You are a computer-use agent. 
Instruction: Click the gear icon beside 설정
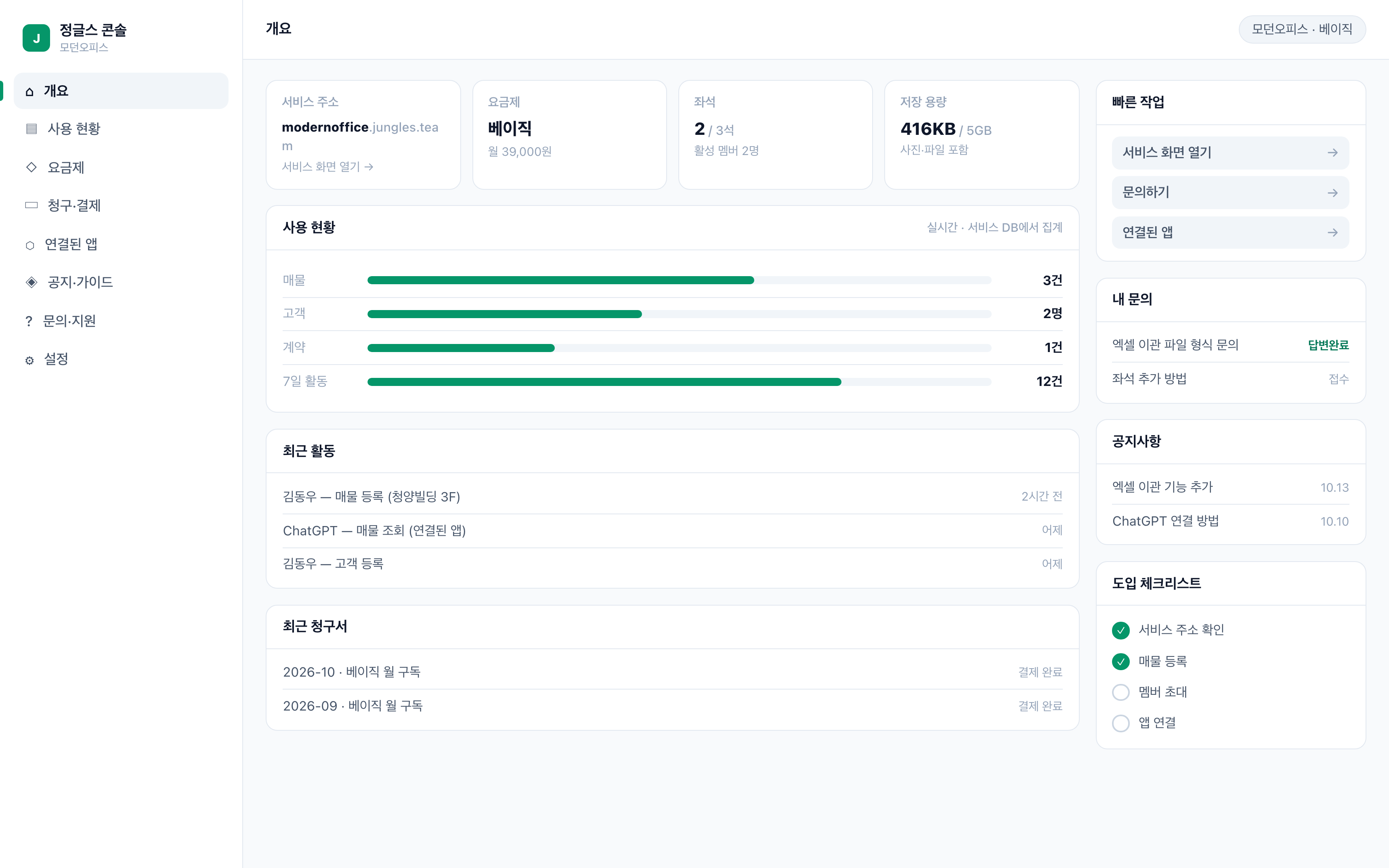point(29,360)
